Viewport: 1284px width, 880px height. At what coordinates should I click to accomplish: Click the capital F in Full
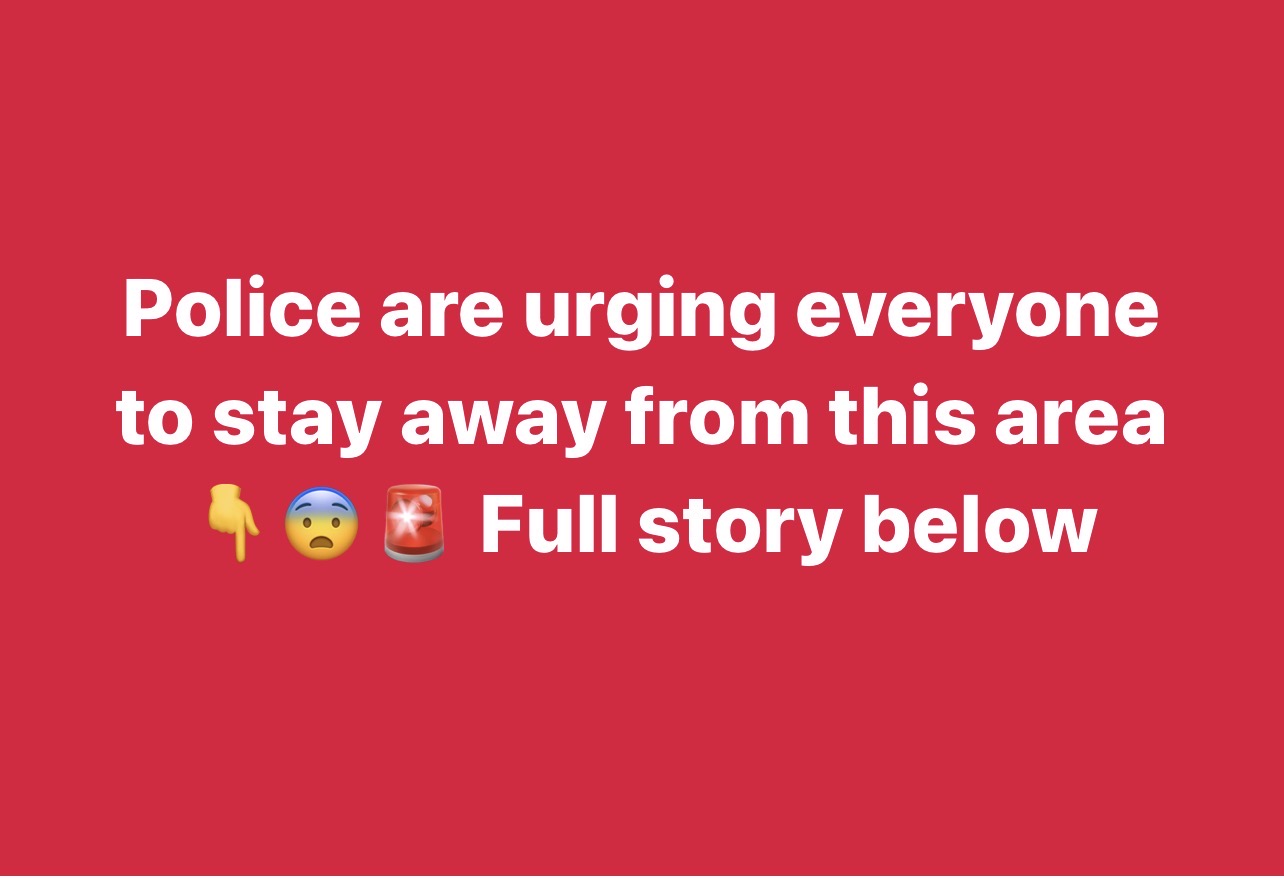pos(502,523)
